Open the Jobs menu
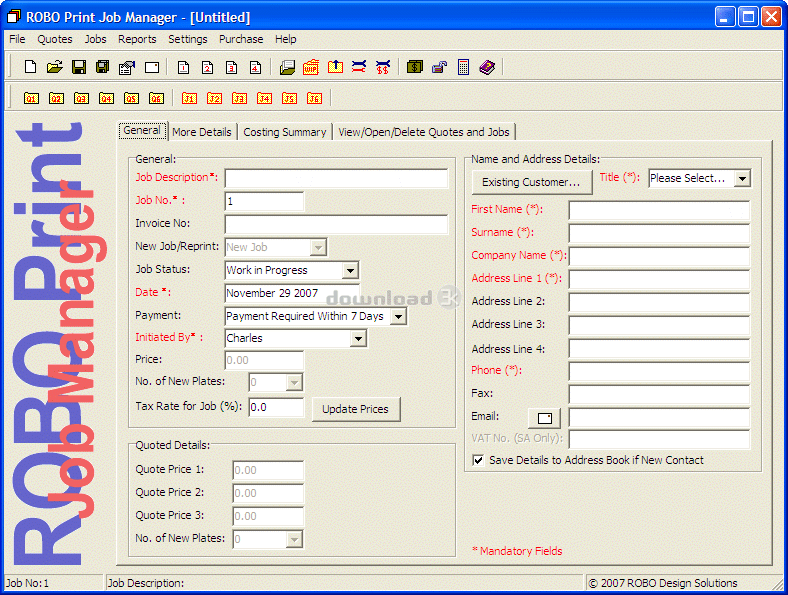The width and height of the screenshot is (788, 595). 95,39
